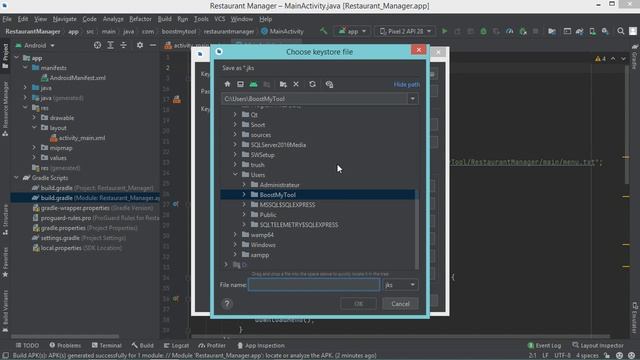This screenshot has width=640, height=360.
Task: Go to the home directory in keystore dialog
Action: pyautogui.click(x=227, y=84)
